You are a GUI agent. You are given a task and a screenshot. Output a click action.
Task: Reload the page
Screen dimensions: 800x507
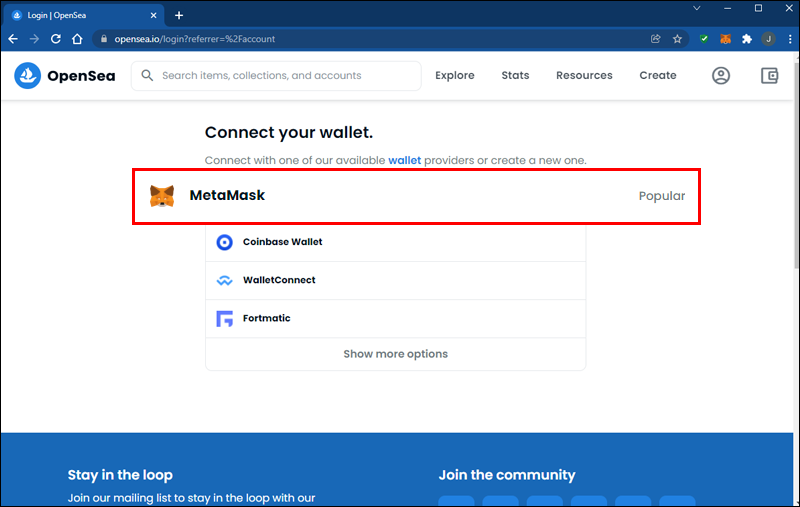click(56, 39)
